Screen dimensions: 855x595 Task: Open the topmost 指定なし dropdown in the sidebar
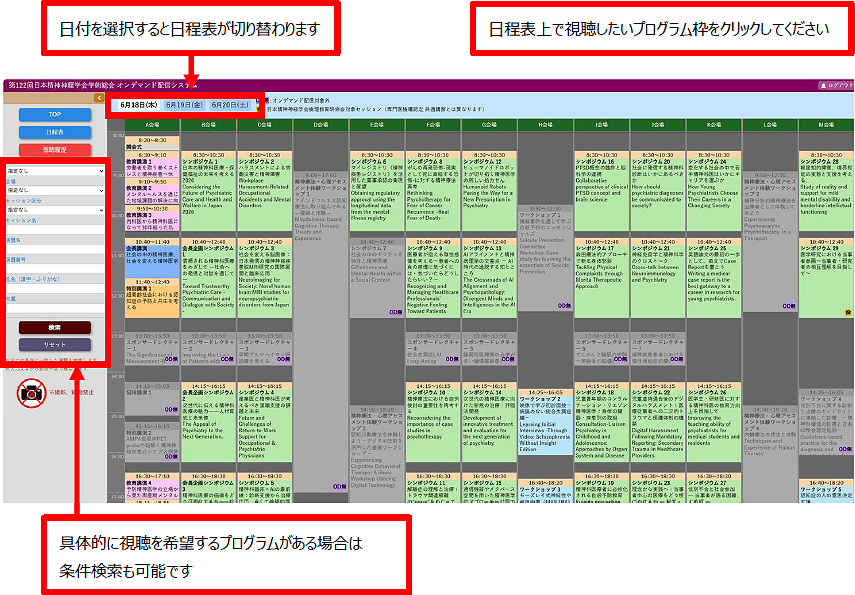pos(55,171)
